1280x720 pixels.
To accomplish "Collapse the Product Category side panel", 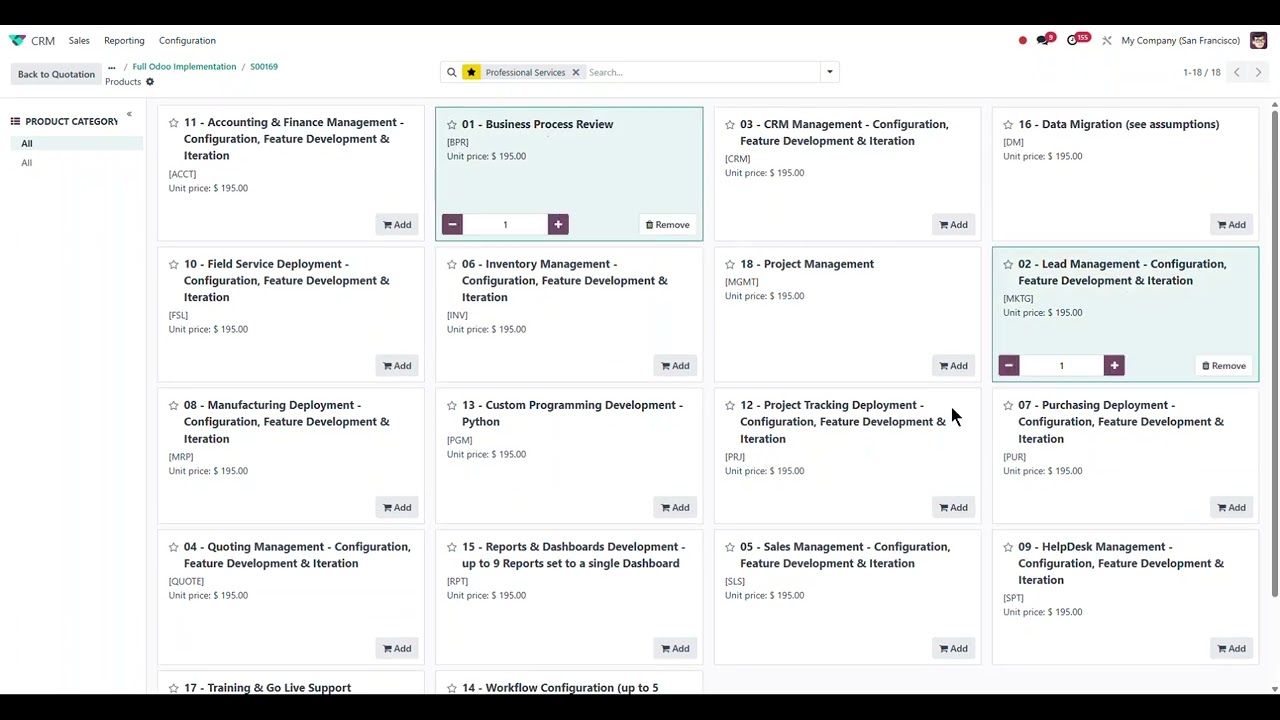I will pyautogui.click(x=129, y=114).
